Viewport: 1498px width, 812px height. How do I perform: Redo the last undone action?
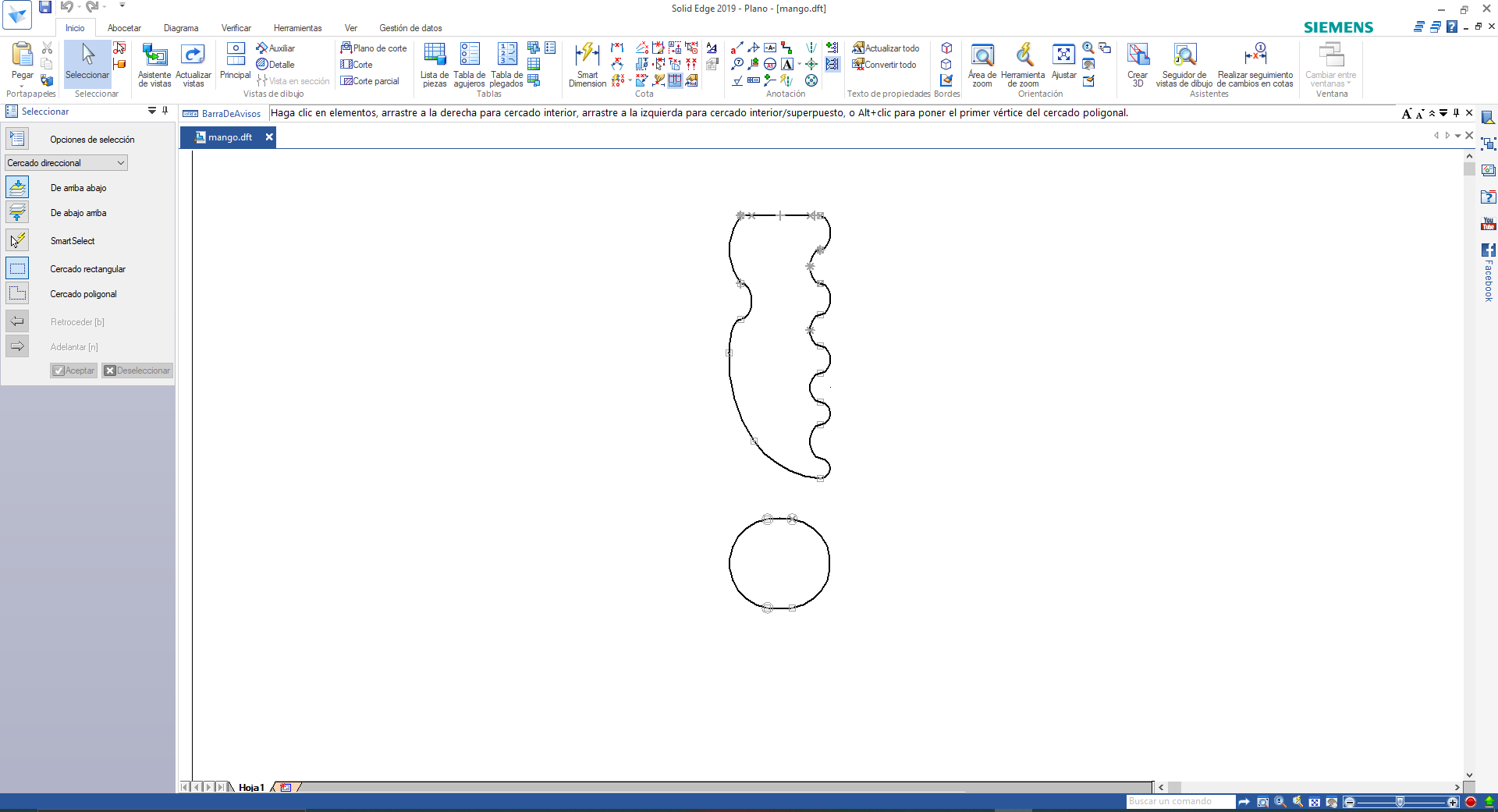click(x=91, y=7)
